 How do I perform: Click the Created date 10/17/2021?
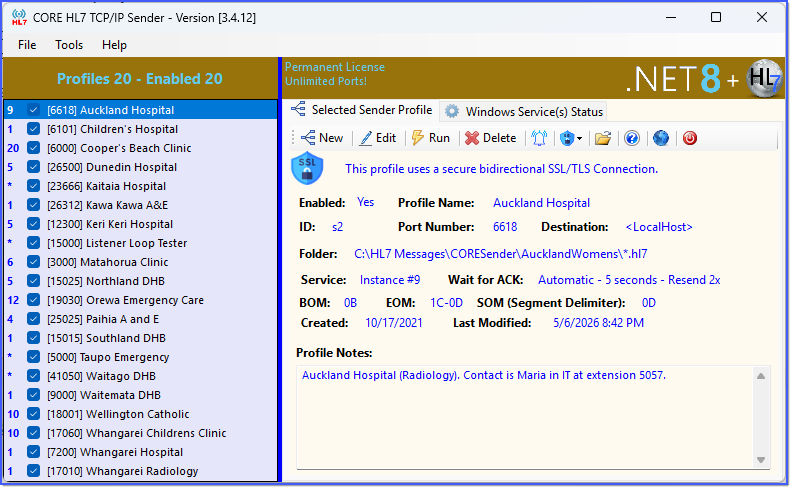tap(393, 323)
